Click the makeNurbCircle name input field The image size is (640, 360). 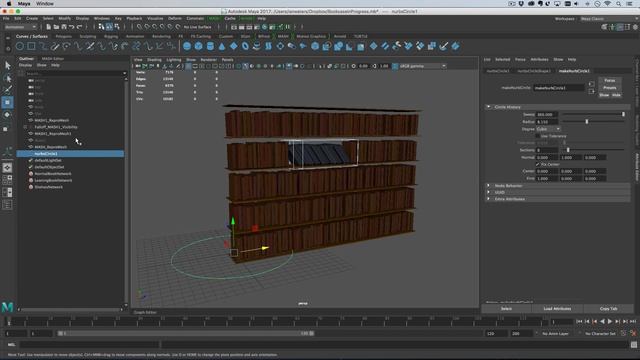(559, 88)
